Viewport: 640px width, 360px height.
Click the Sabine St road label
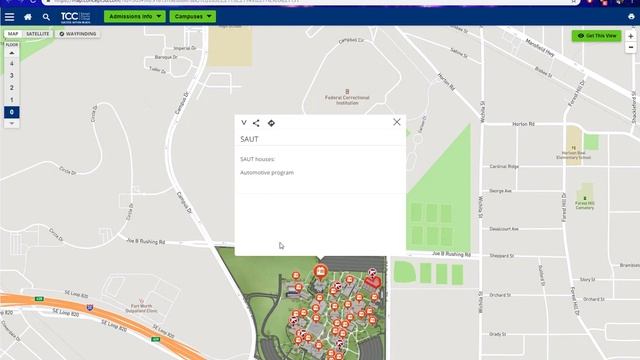click(459, 53)
